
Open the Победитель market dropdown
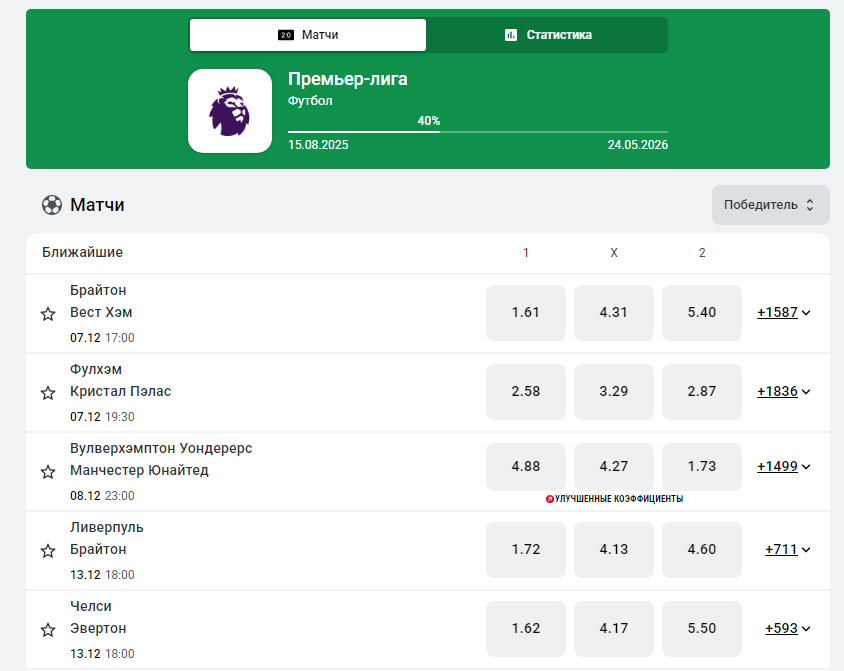(770, 205)
